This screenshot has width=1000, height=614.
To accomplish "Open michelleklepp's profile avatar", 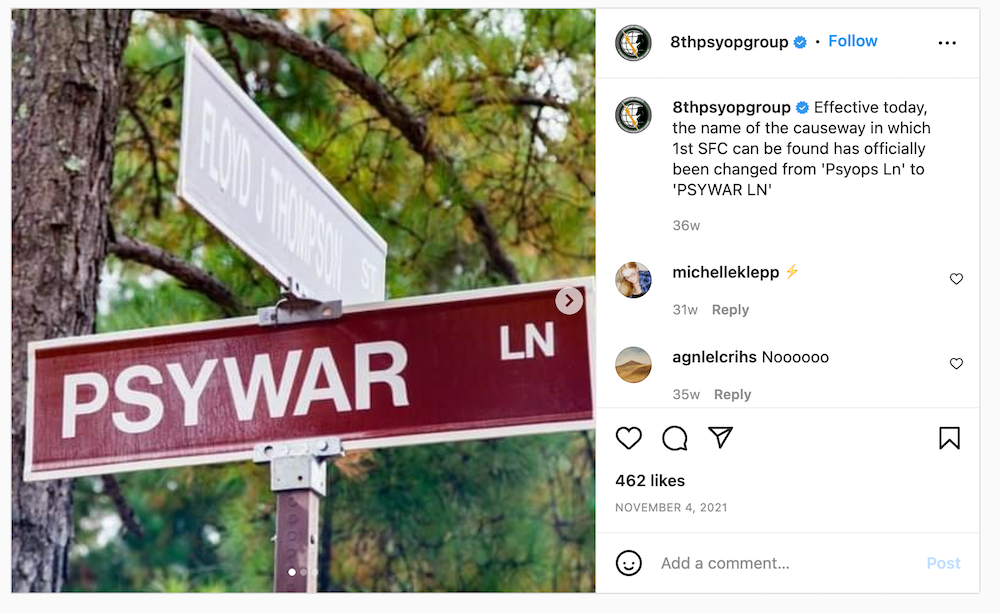I will 633,280.
